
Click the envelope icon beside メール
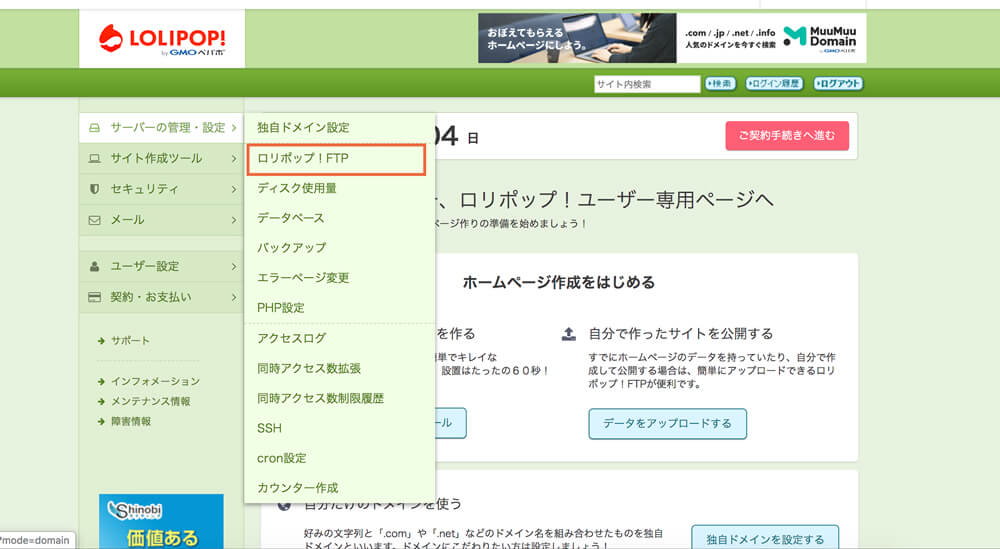pos(94,220)
